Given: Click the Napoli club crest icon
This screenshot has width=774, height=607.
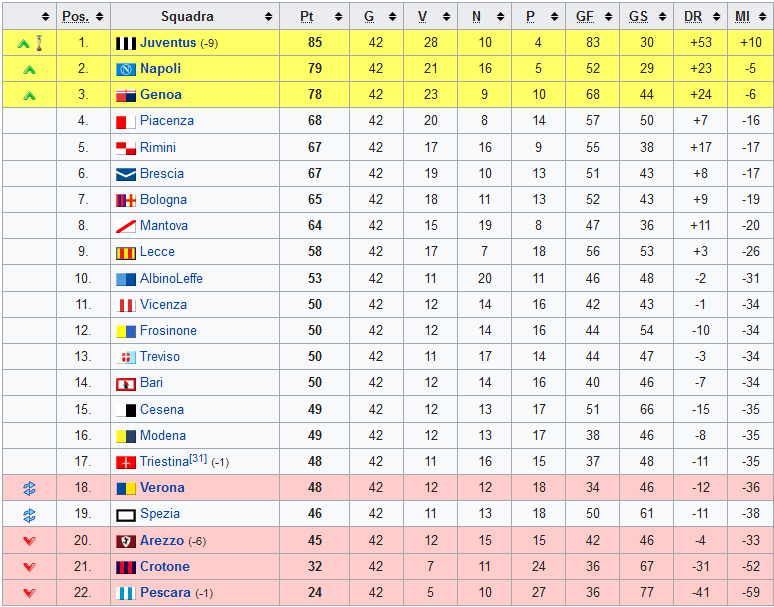Looking at the screenshot, I should click(x=126, y=69).
